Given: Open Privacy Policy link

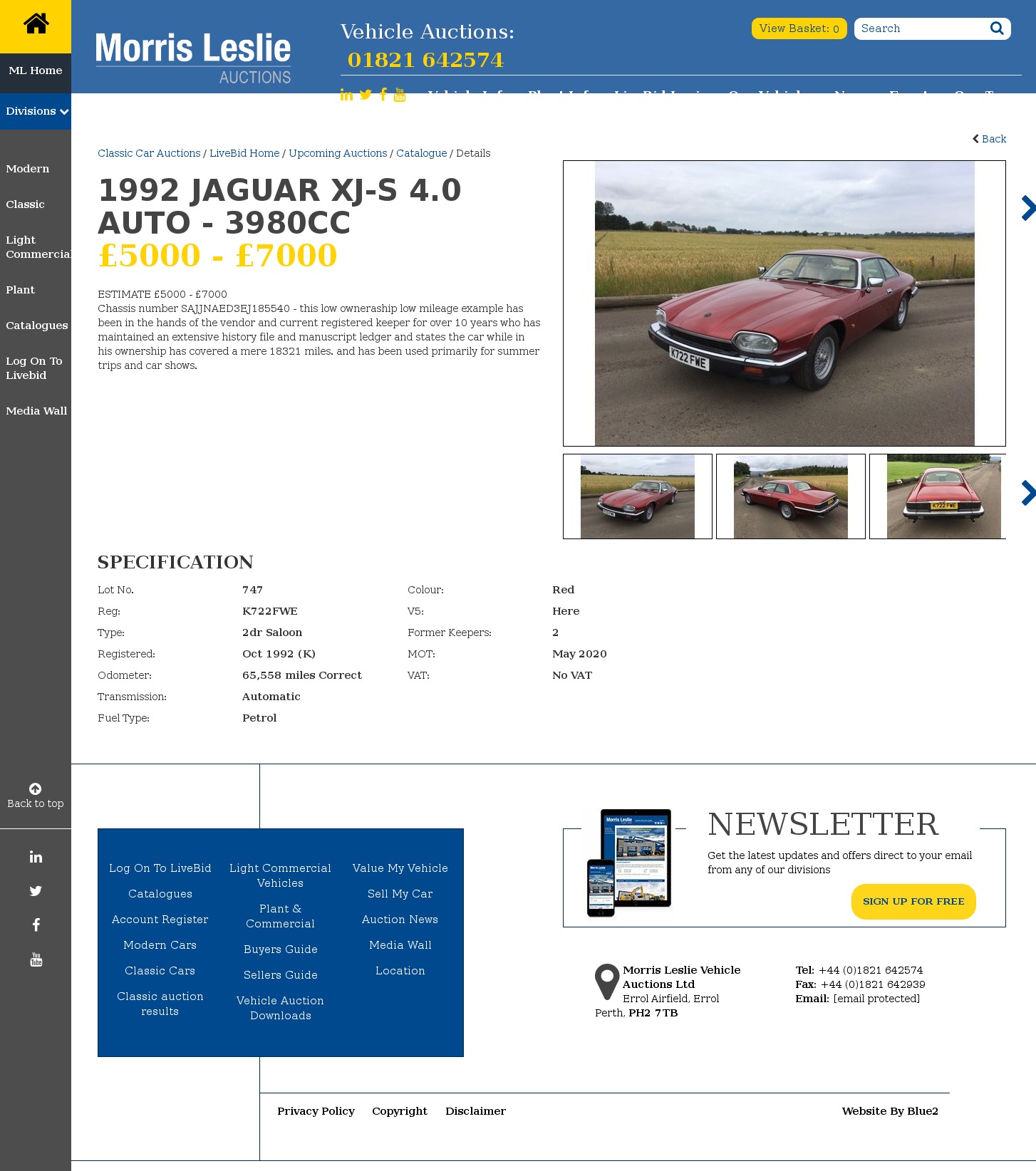Looking at the screenshot, I should (316, 1111).
